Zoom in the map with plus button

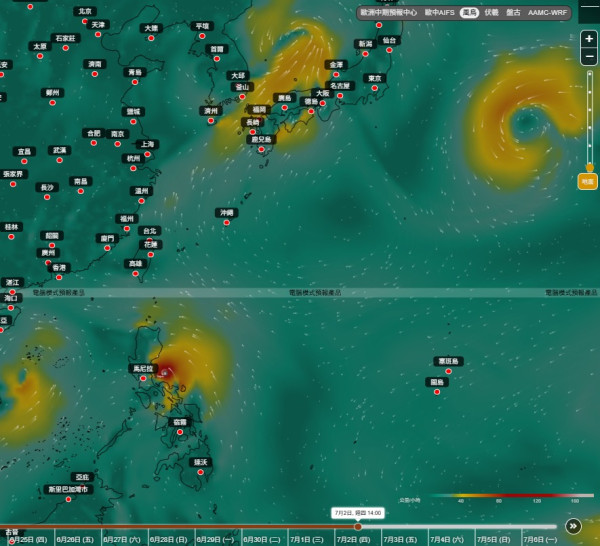click(589, 39)
